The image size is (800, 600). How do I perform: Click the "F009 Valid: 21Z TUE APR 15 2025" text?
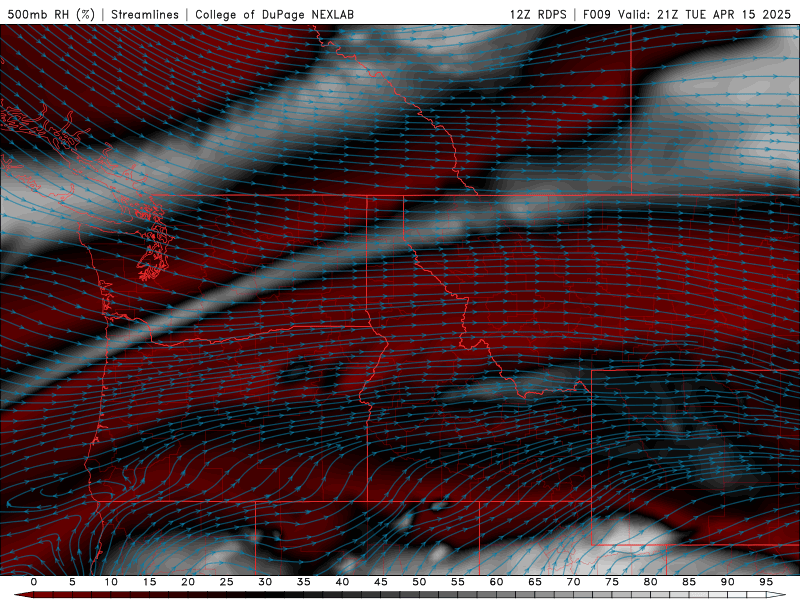tap(687, 14)
